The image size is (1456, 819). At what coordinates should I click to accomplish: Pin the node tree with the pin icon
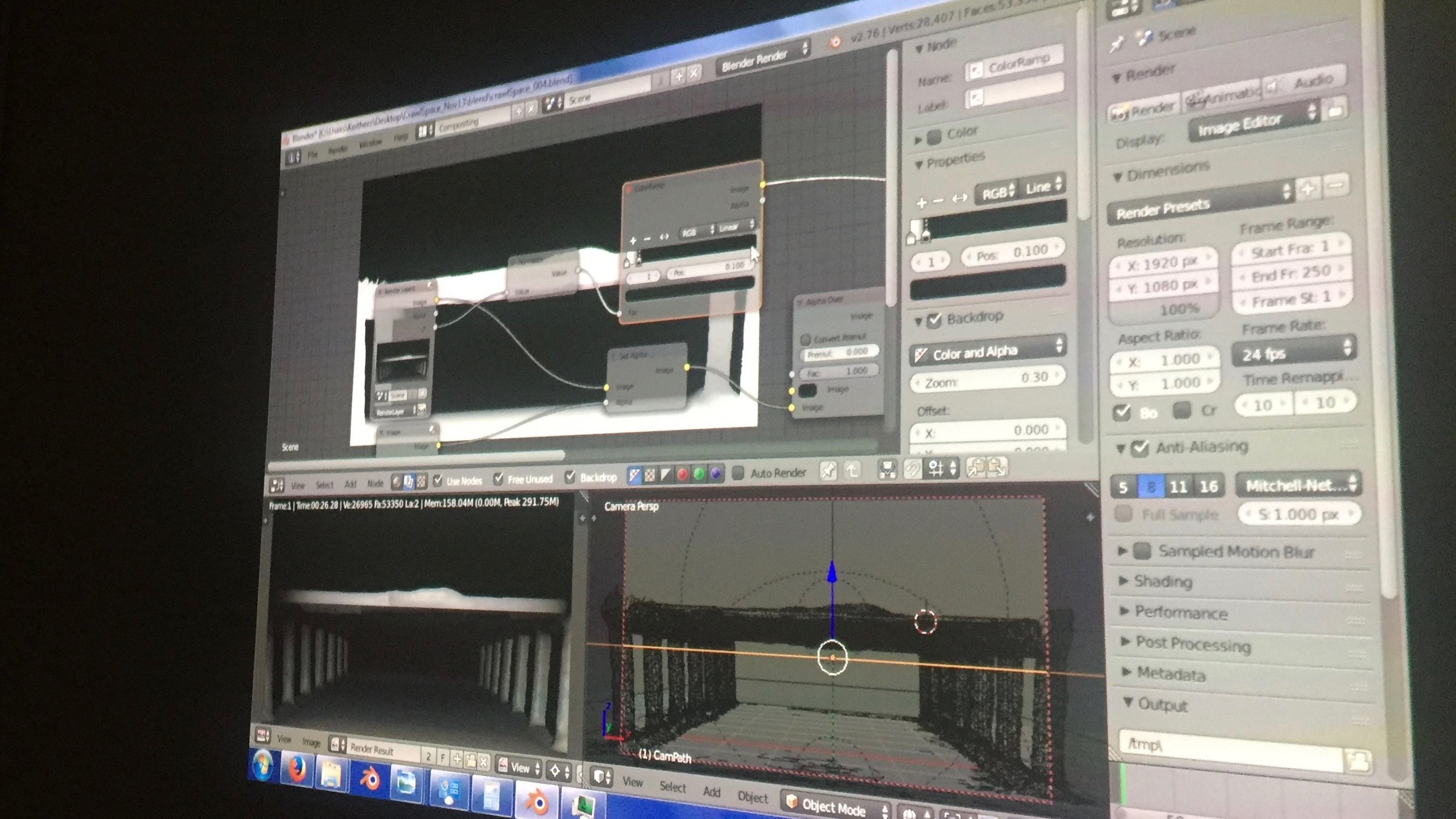828,470
